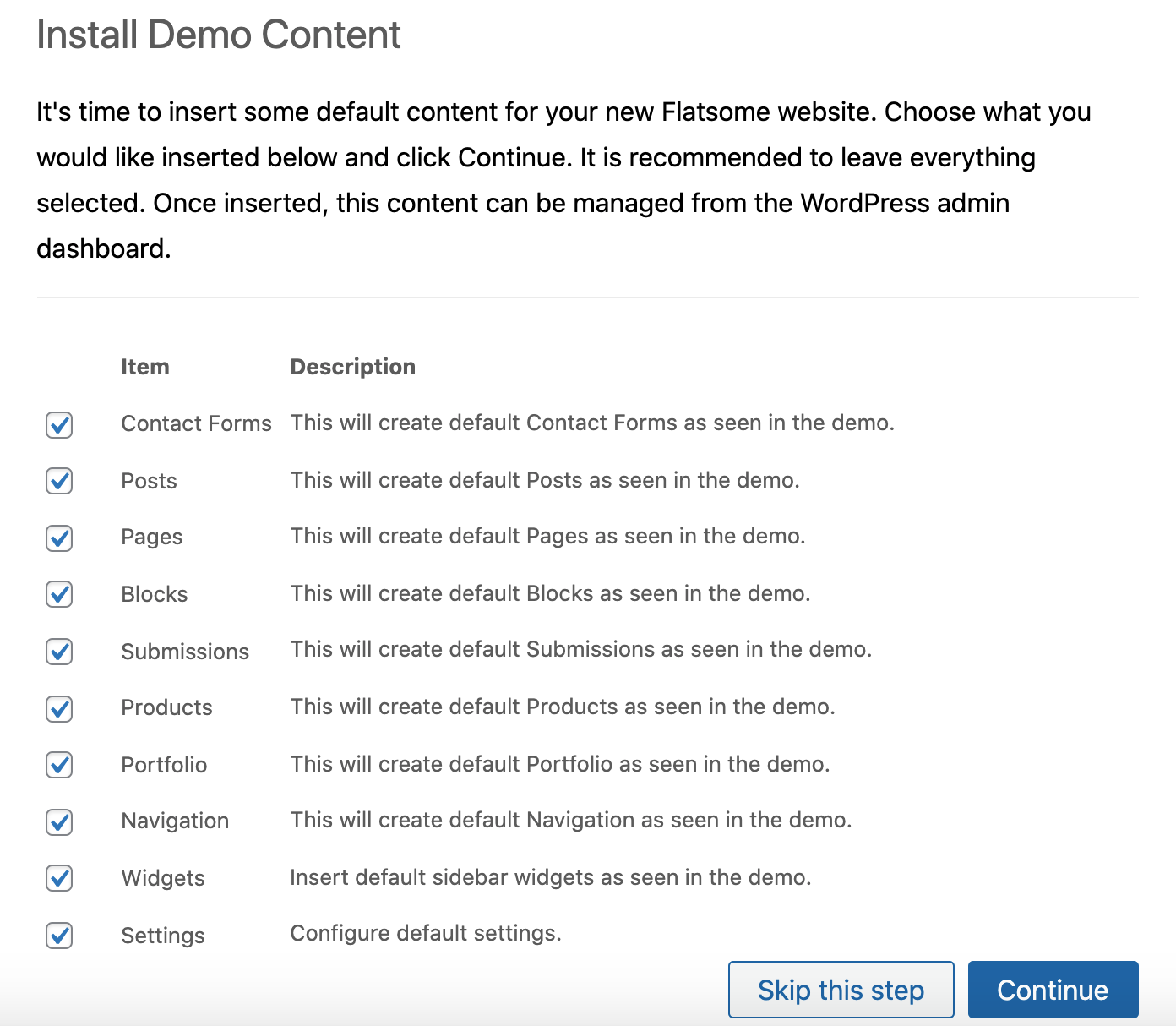Viewport: 1176px width, 1026px height.
Task: Uncheck the Submissions checkbox
Action: coord(59,652)
